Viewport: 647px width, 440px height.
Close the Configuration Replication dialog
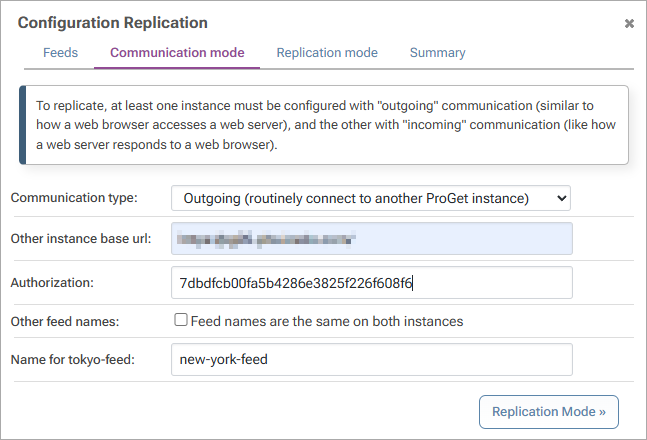629,24
